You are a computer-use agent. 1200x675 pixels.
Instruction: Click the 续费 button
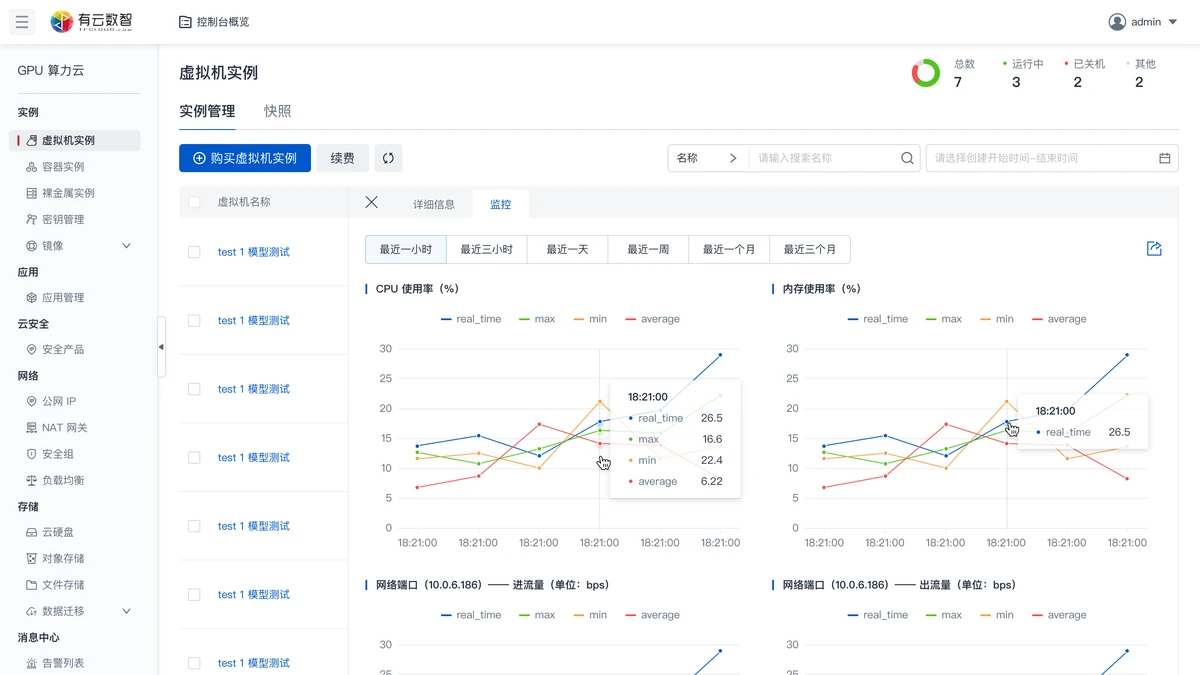pyautogui.click(x=342, y=158)
